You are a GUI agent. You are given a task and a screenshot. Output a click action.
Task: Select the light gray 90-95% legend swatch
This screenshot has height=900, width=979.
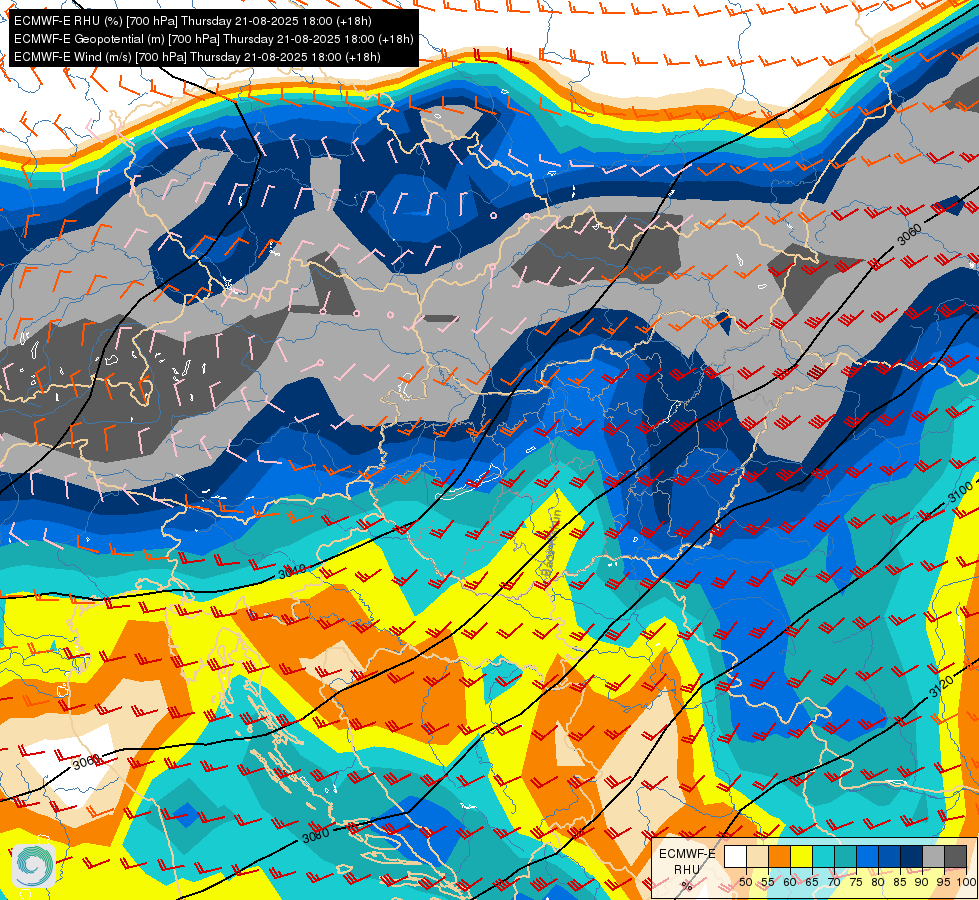pyautogui.click(x=933, y=856)
